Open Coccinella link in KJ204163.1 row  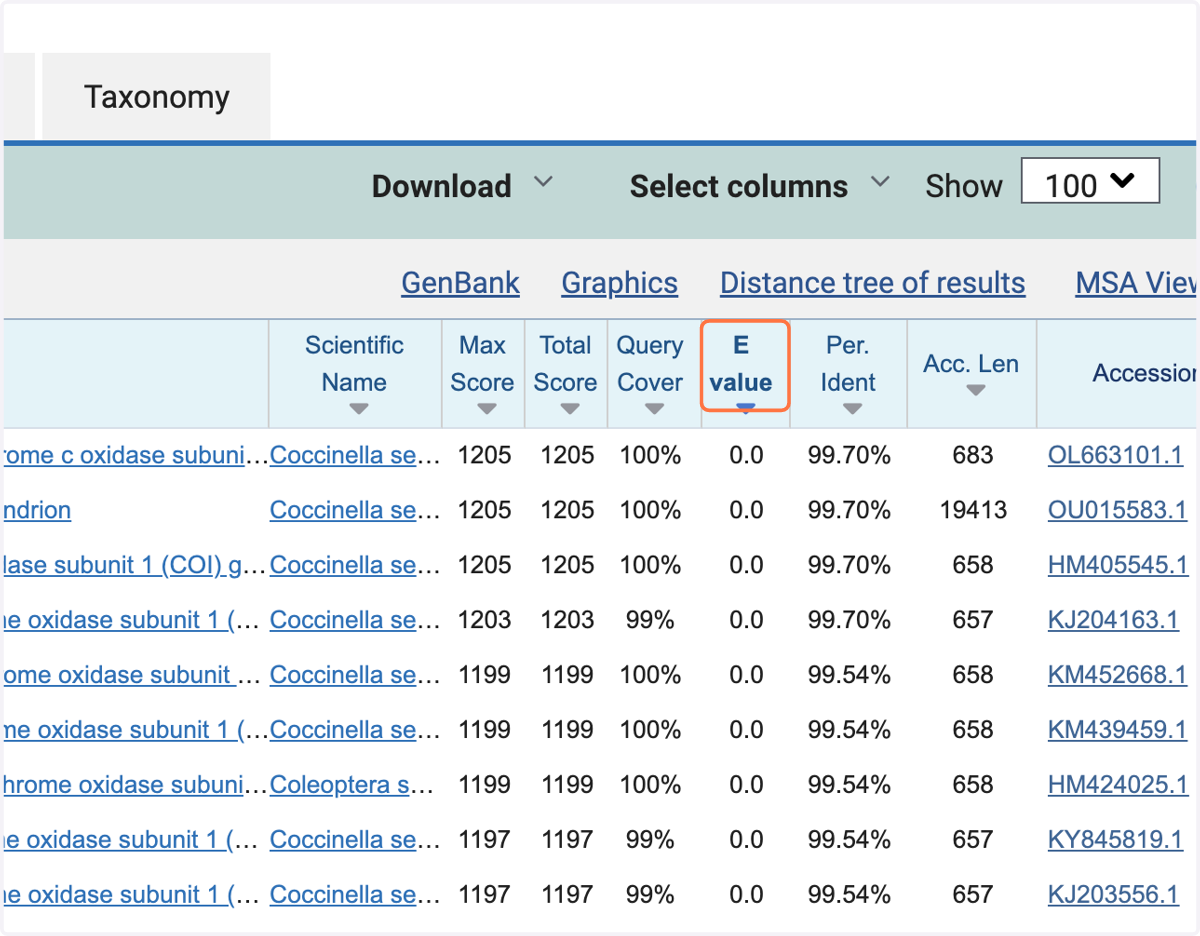click(355, 620)
